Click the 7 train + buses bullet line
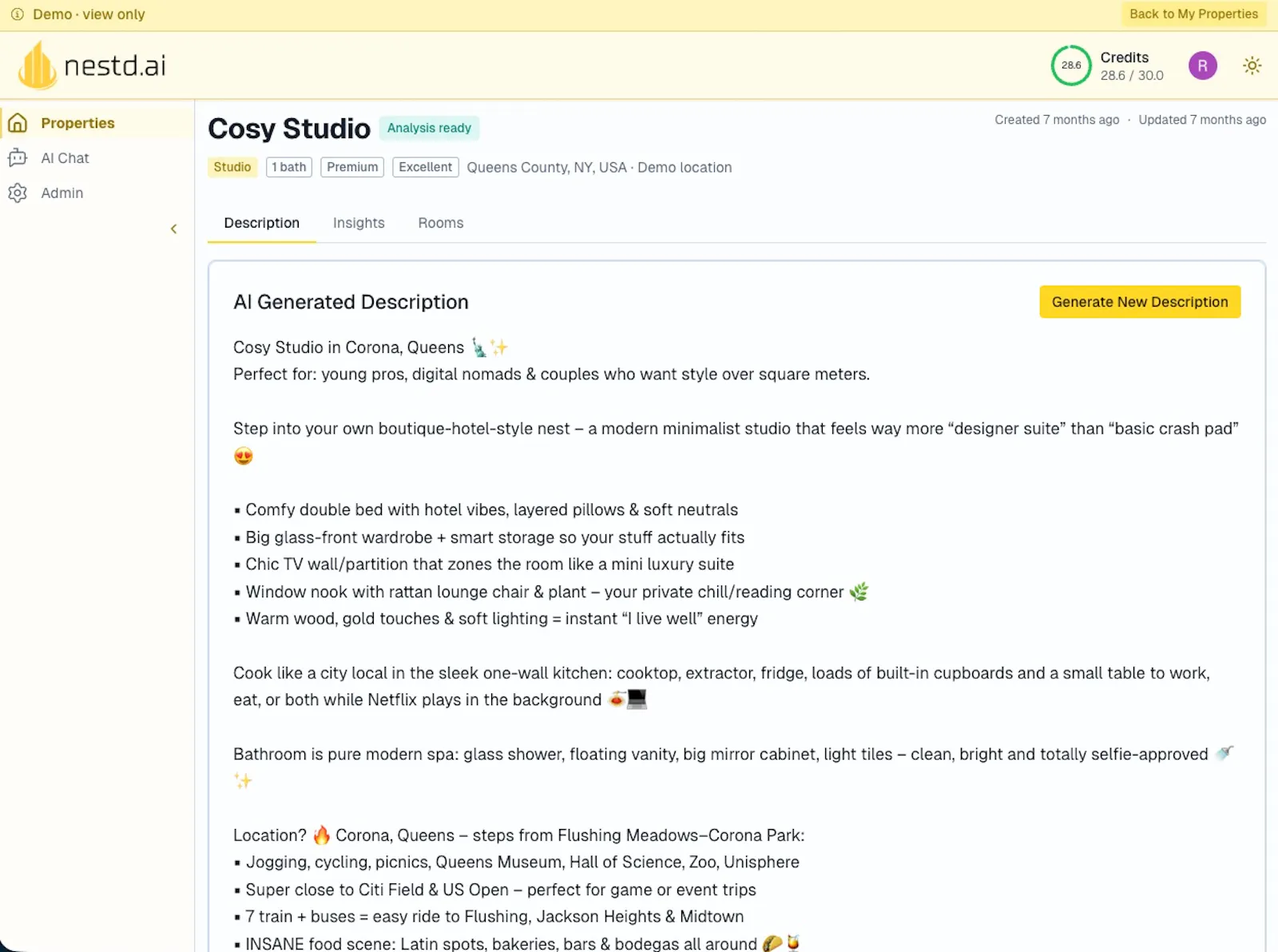 click(489, 917)
